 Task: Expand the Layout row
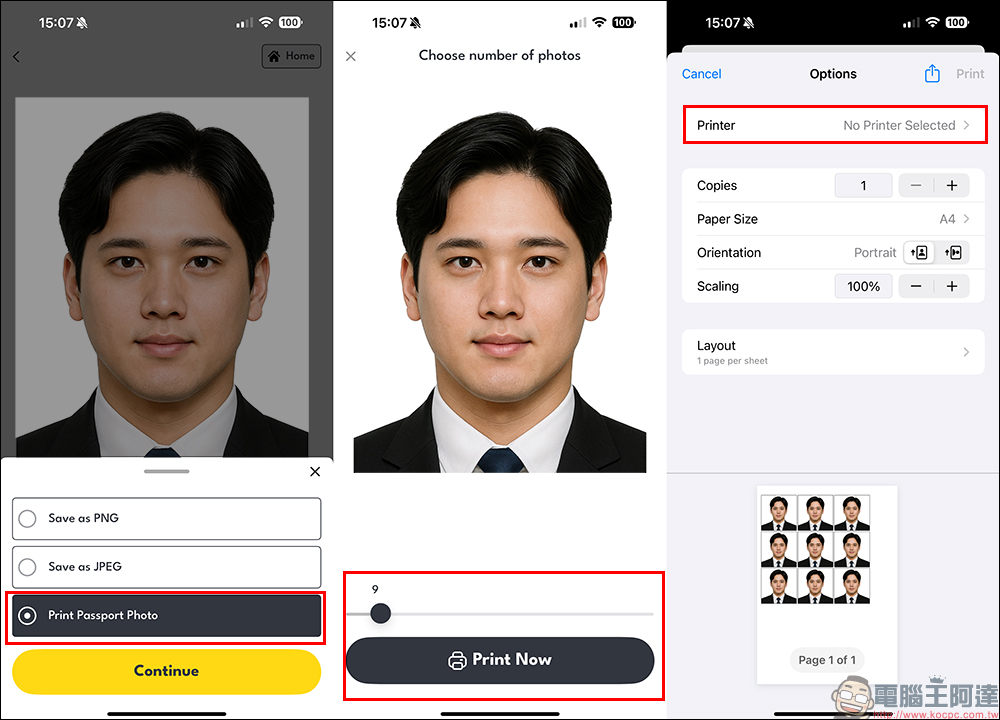coord(833,352)
